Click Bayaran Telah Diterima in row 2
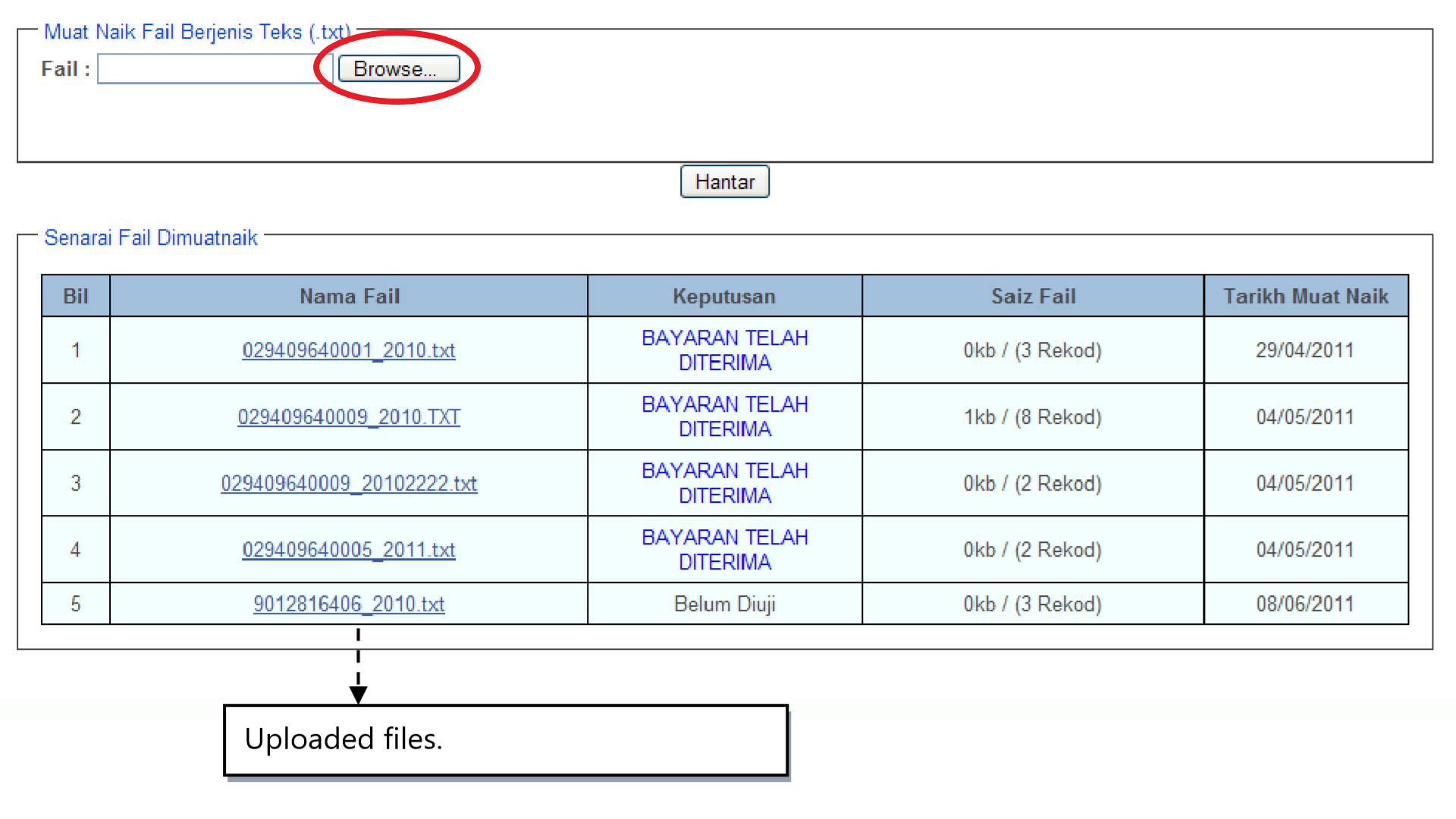The image size is (1456, 819). tap(724, 417)
